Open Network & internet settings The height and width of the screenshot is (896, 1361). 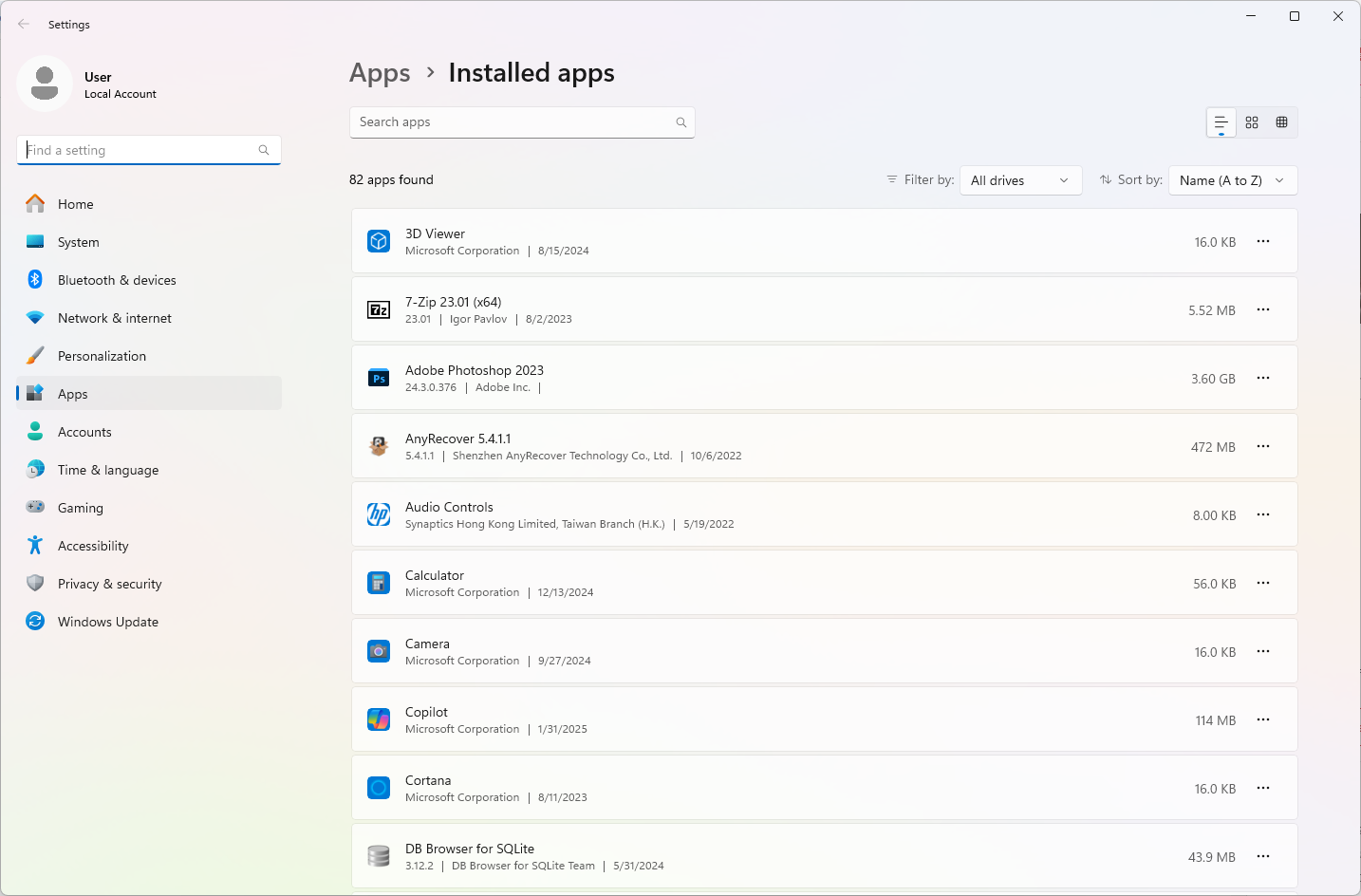pyautogui.click(x=149, y=318)
